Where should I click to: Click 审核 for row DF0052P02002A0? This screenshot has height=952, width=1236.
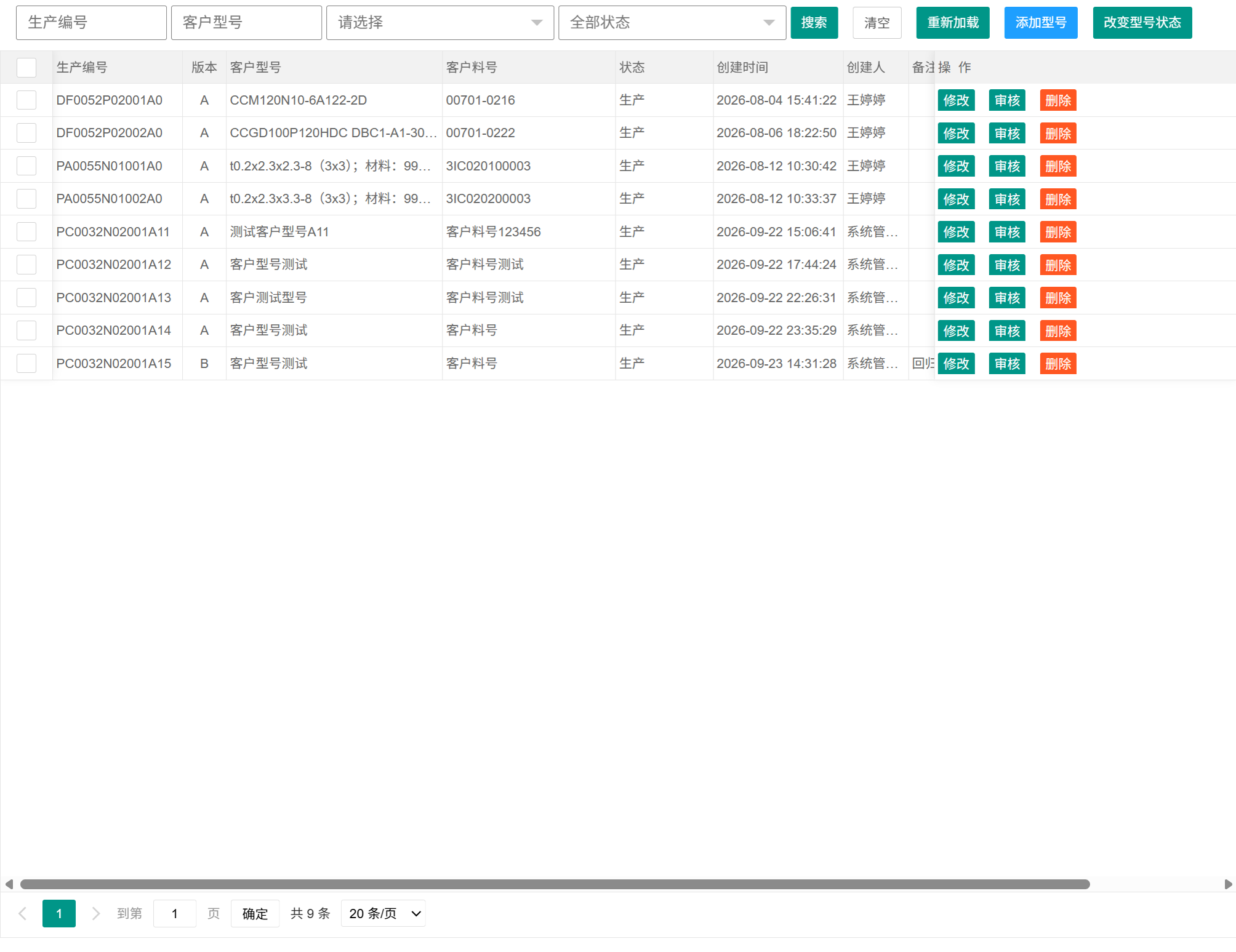click(x=1007, y=134)
